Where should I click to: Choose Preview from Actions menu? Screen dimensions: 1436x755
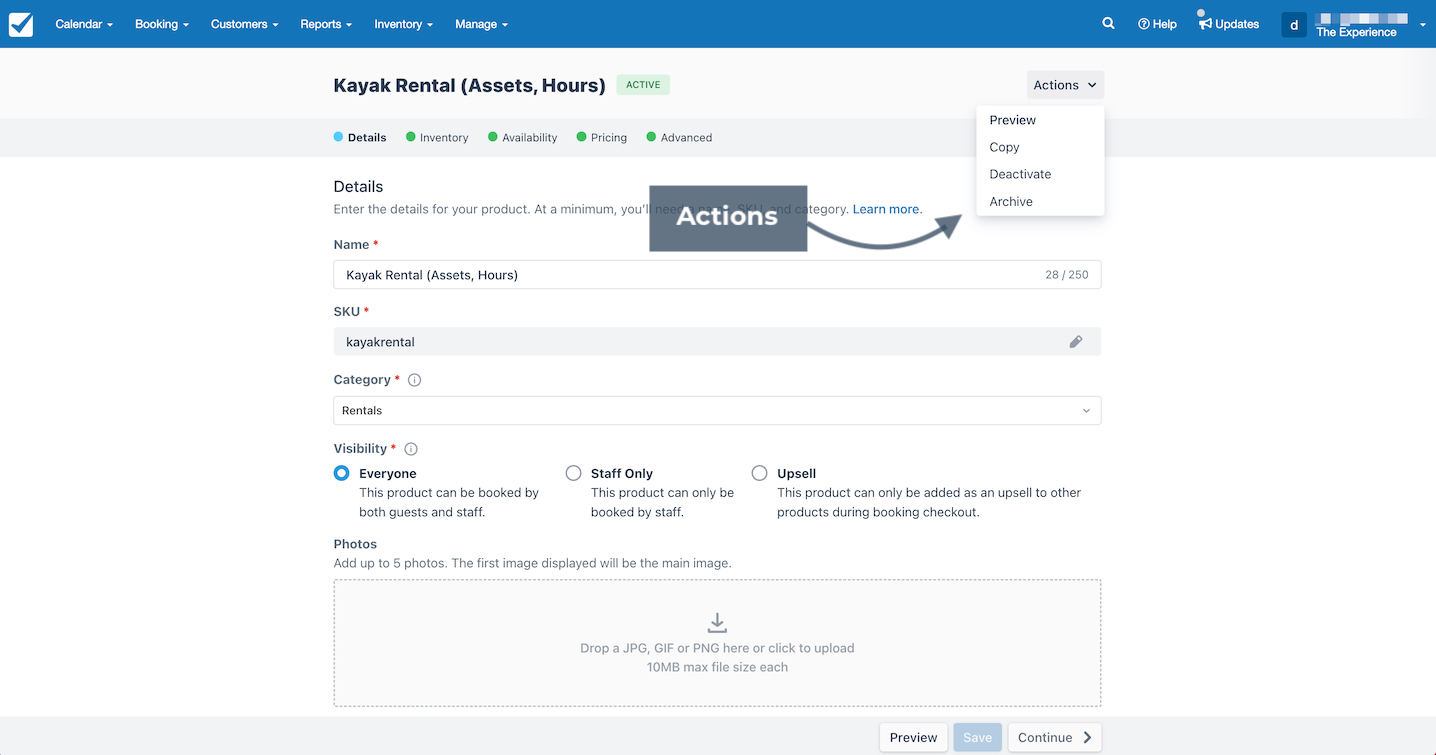coord(1040,120)
